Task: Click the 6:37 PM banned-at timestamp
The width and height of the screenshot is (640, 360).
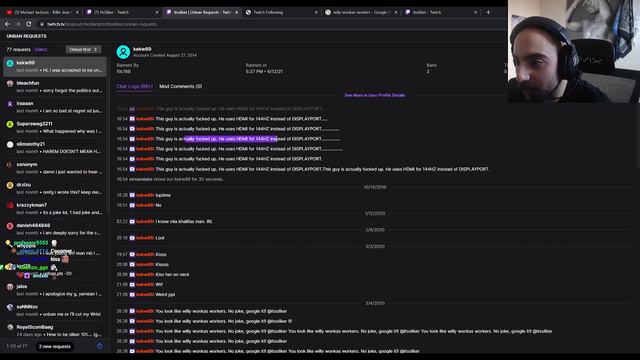Action: pos(264,71)
